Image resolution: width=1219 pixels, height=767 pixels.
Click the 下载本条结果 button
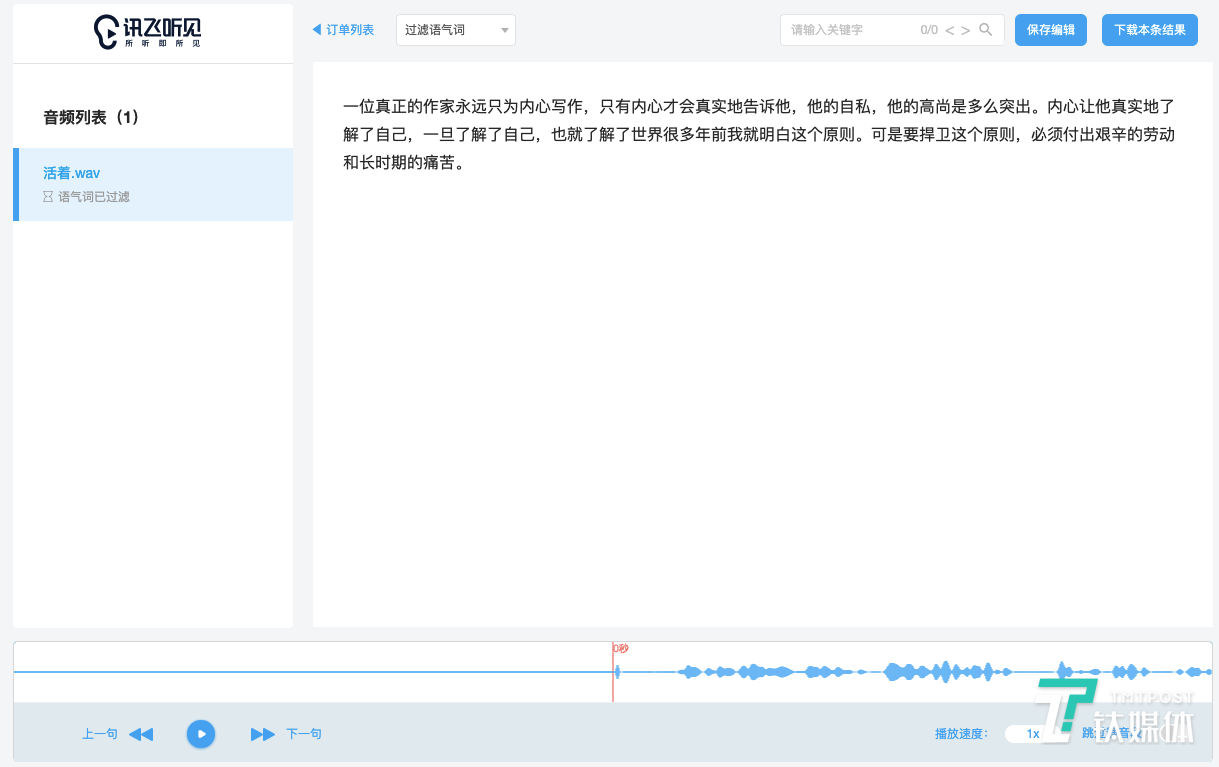click(1149, 30)
